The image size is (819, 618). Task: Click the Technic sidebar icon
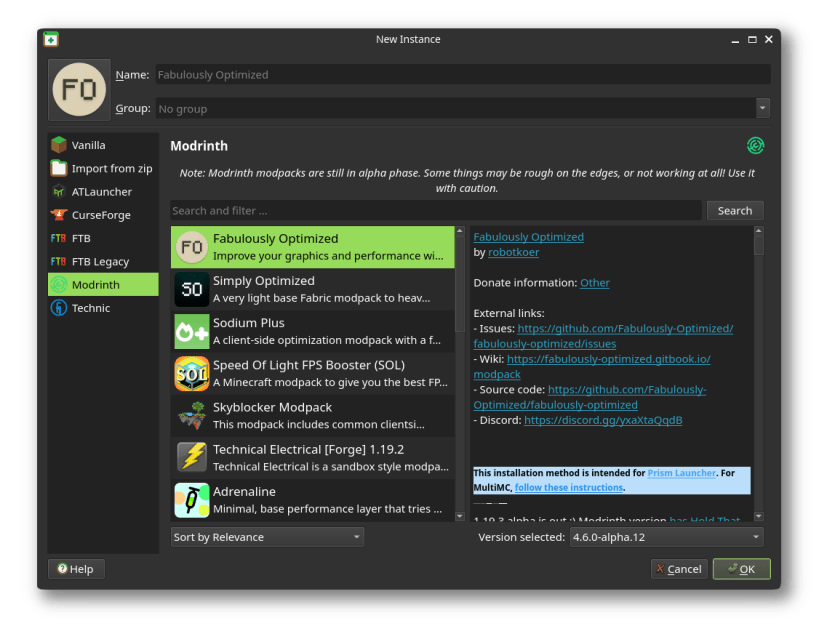click(x=59, y=308)
